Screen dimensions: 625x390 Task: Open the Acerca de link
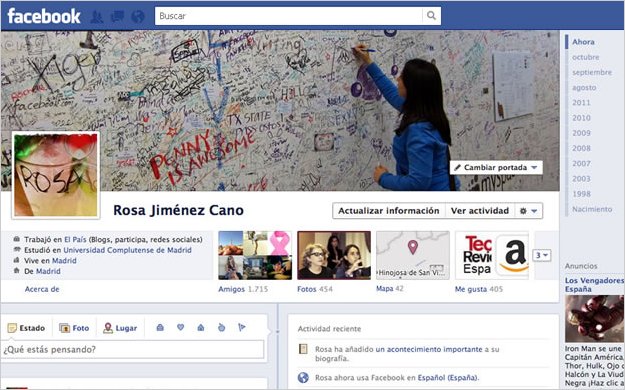[42, 289]
